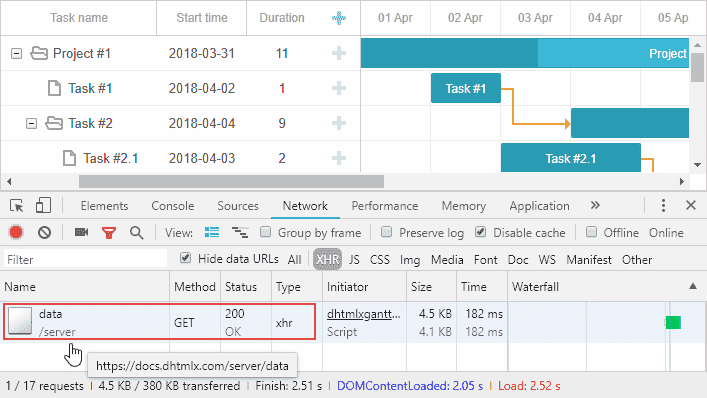Select the Network tab
This screenshot has width=707, height=398.
point(305,206)
